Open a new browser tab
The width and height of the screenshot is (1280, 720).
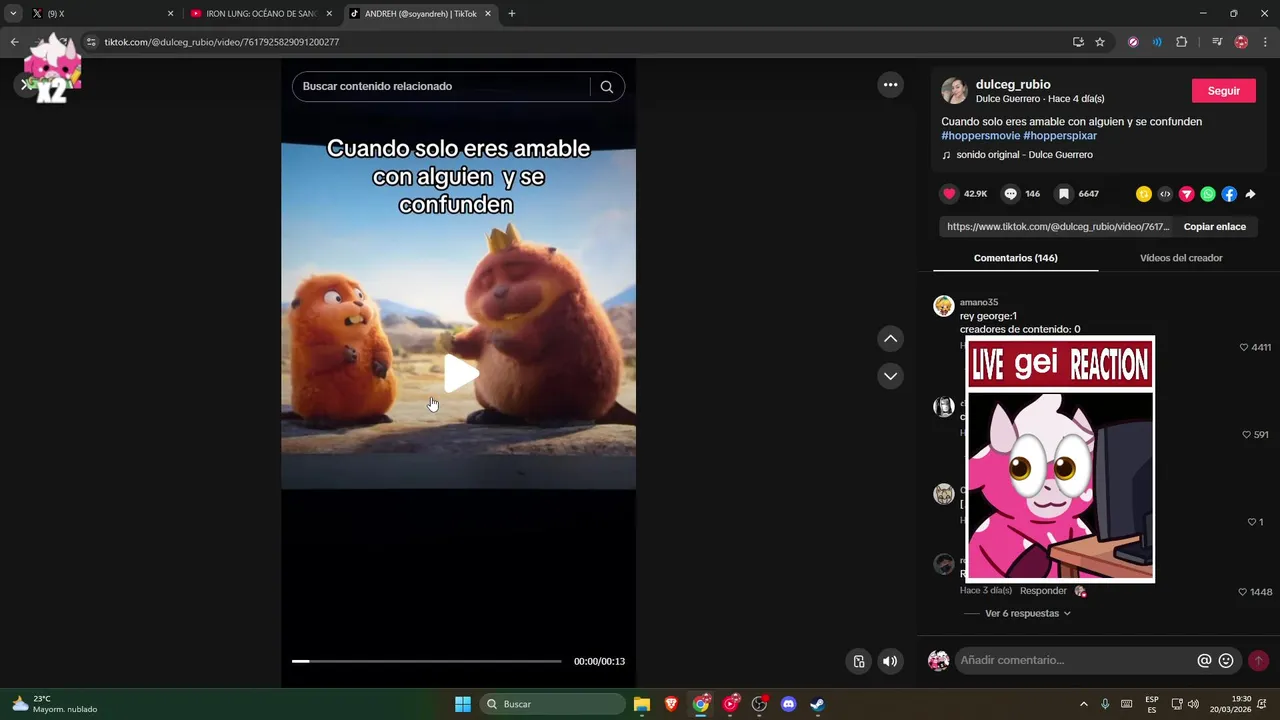coord(511,14)
